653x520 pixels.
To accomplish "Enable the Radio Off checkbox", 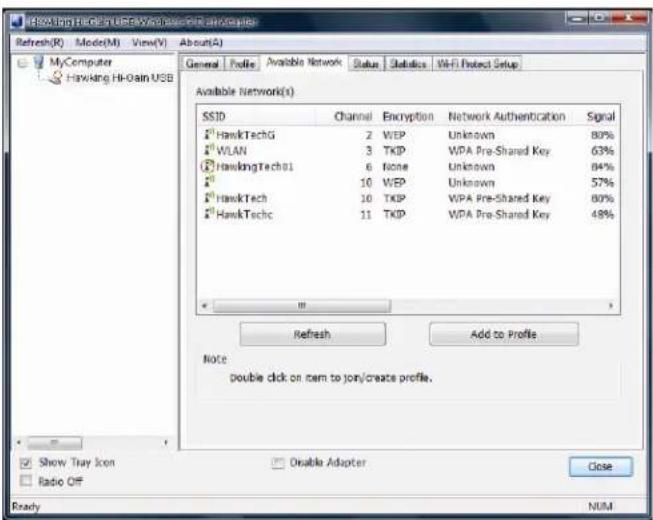I will click(x=26, y=481).
